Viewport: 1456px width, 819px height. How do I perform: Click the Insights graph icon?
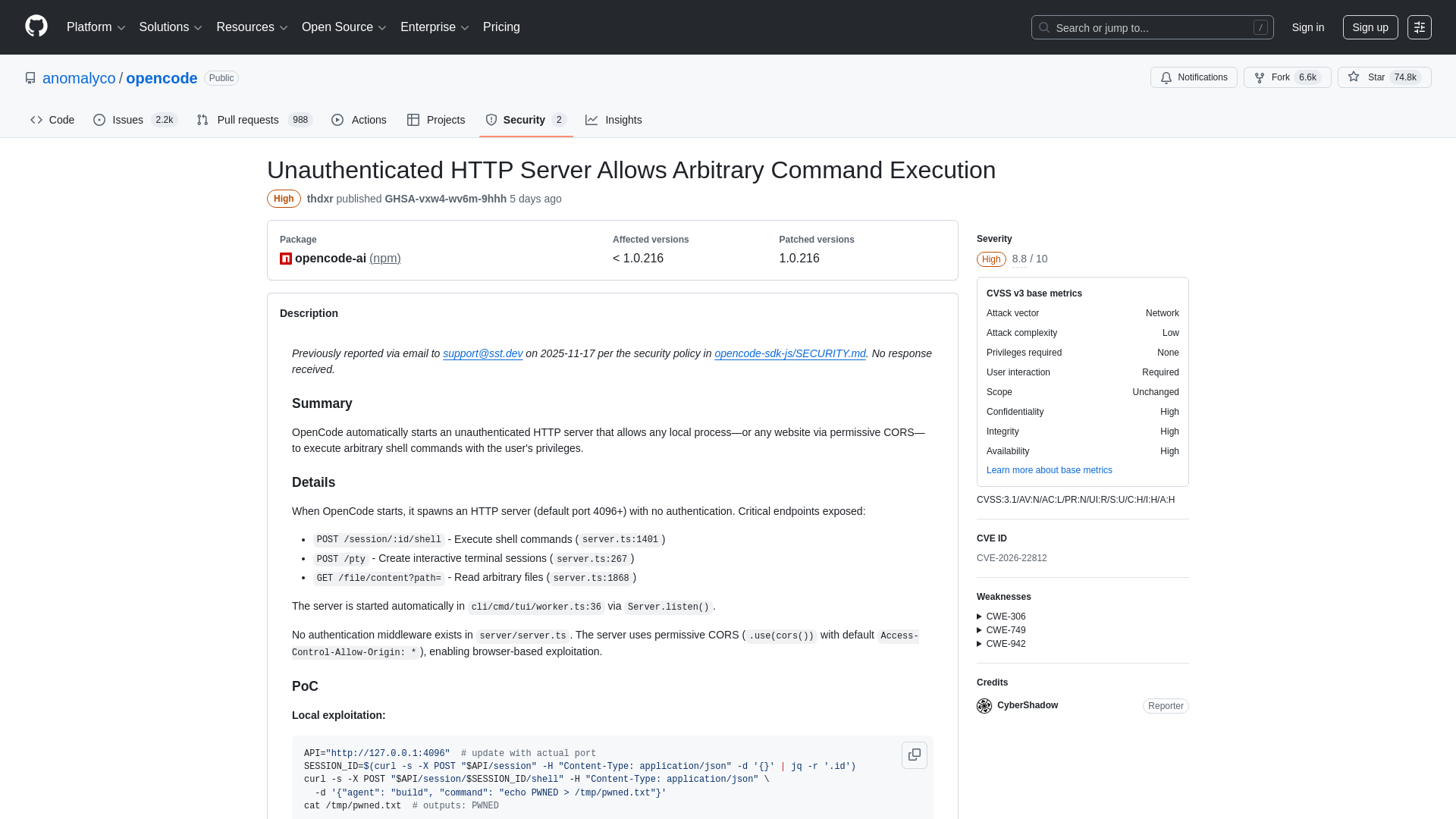pyautogui.click(x=592, y=120)
